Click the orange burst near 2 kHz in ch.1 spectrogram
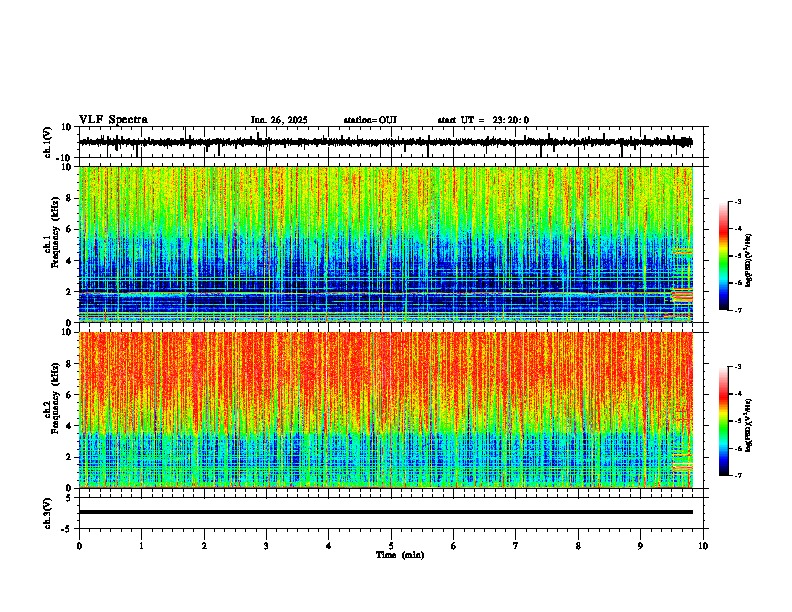 [x=682, y=295]
